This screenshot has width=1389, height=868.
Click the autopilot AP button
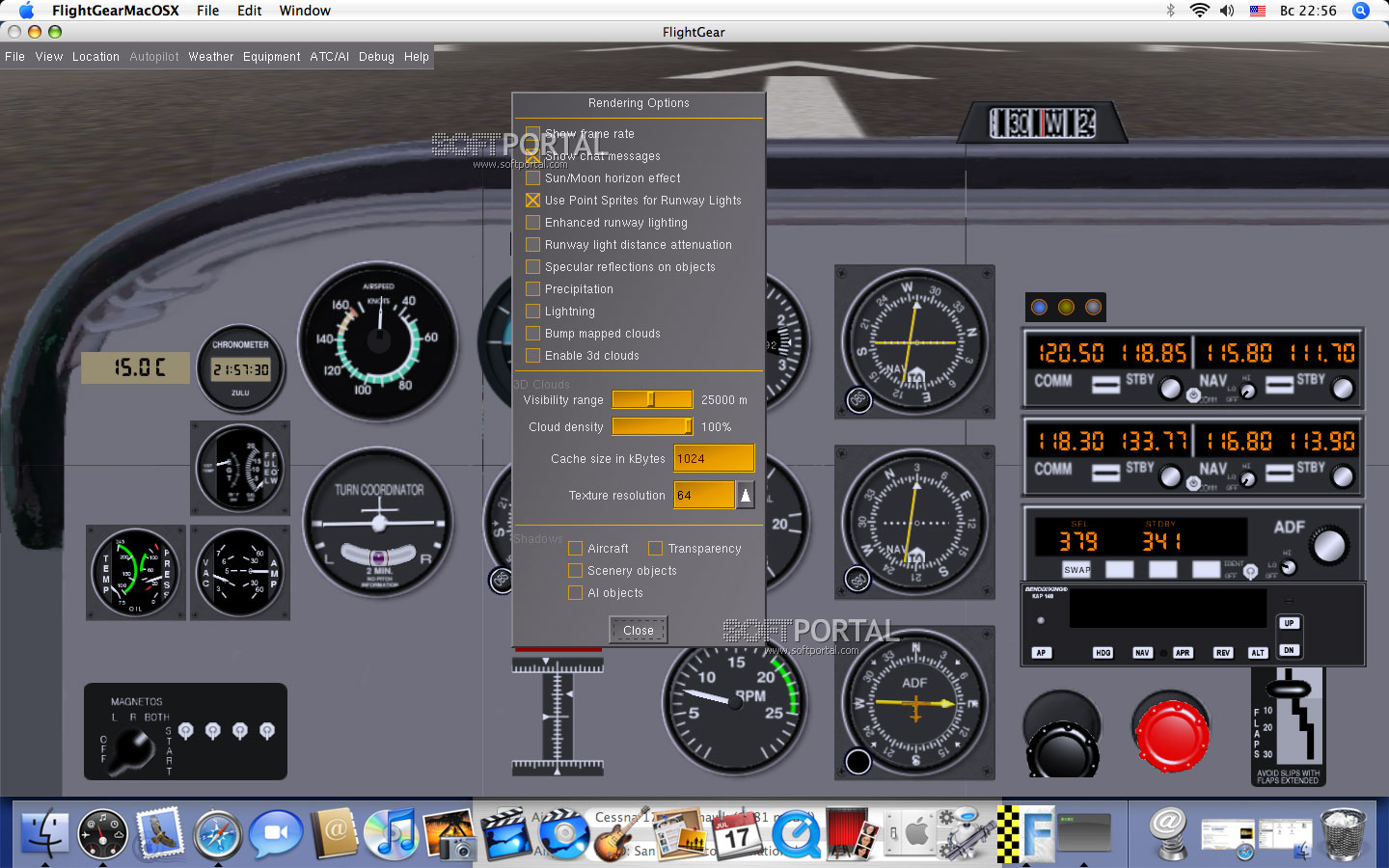(1041, 653)
